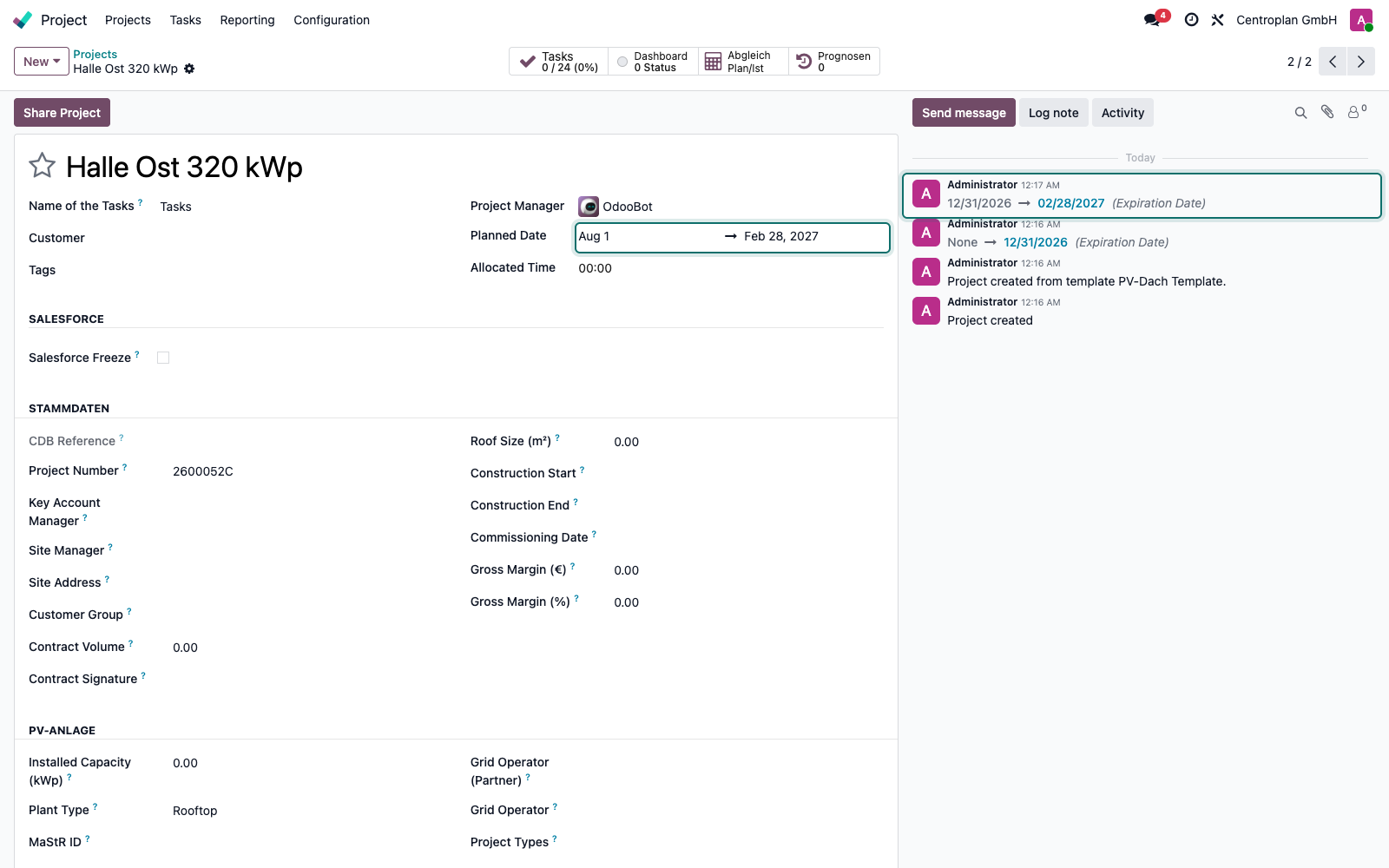Go to the previous project record
Screen dimensions: 1389x868
1333,62
